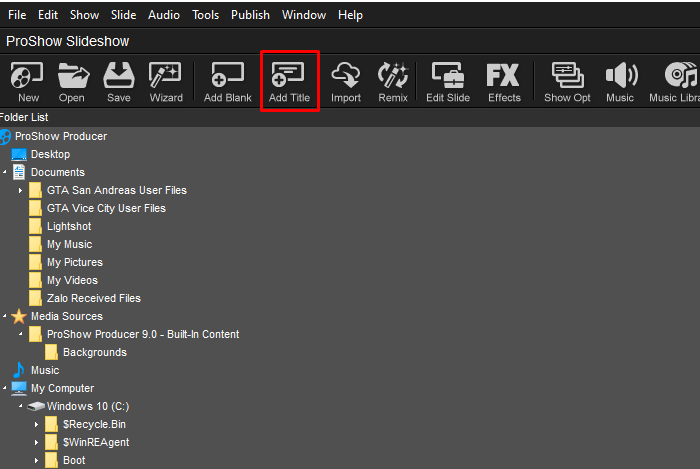Select the My Videos folder name
Viewport: 700px width, 469px height.
tap(72, 280)
